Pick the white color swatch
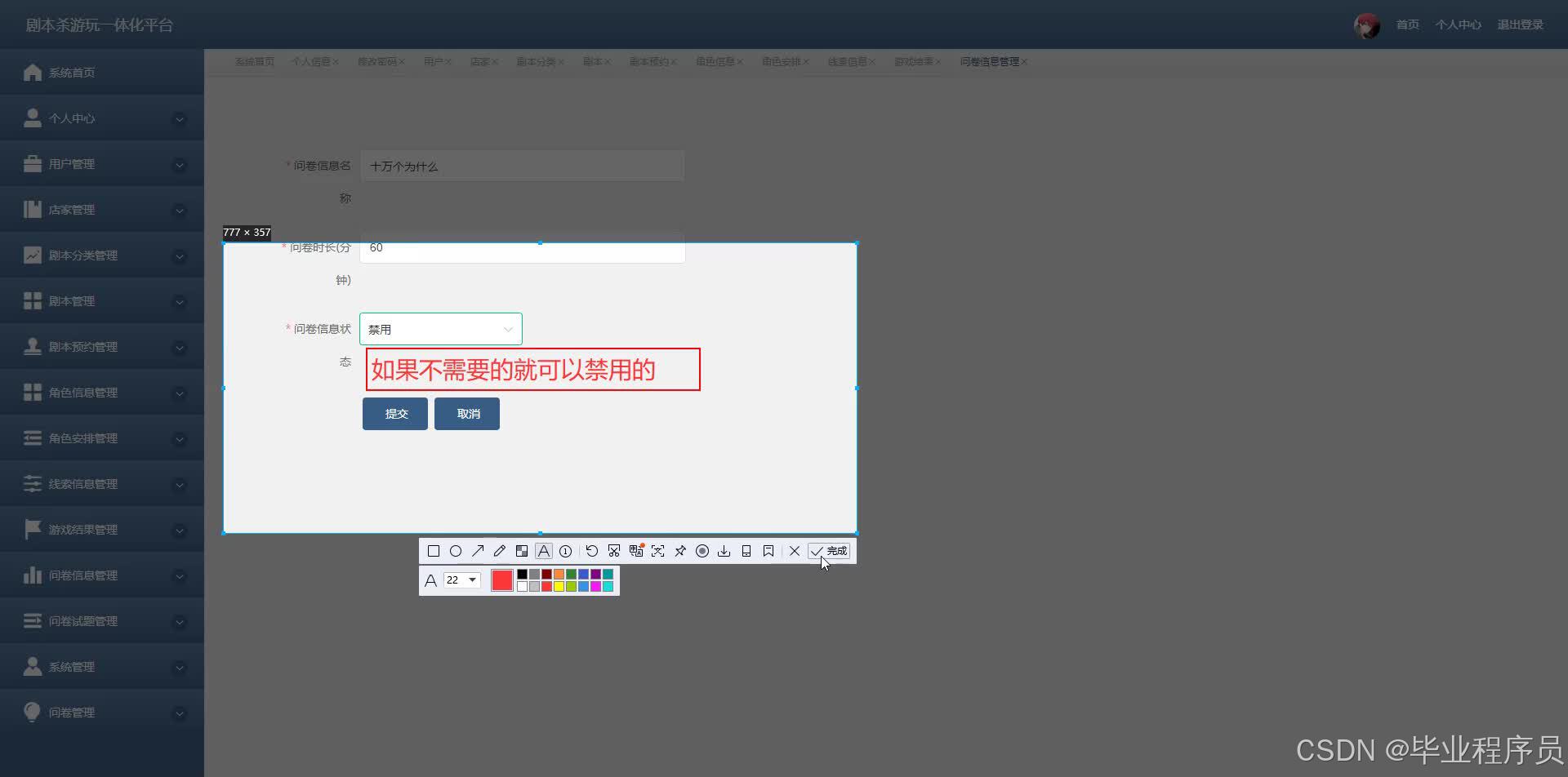This screenshot has width=1568, height=777. click(522, 586)
